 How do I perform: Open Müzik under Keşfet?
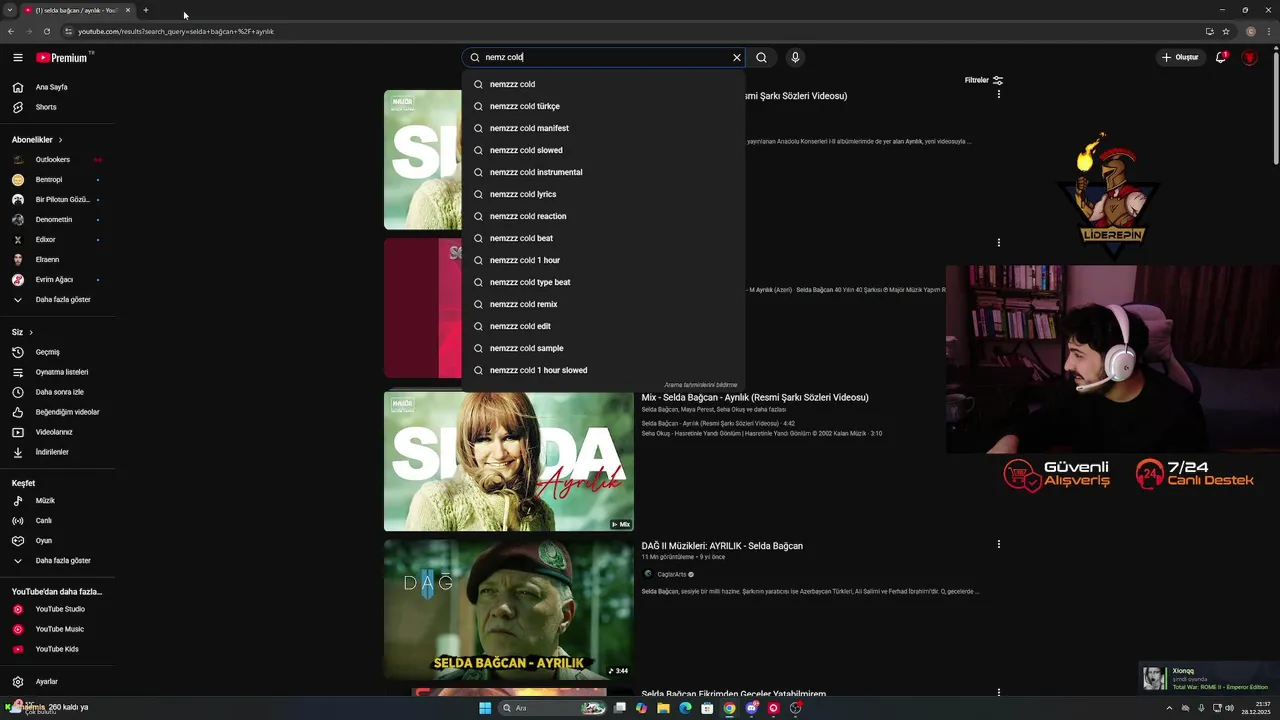[57, 501]
